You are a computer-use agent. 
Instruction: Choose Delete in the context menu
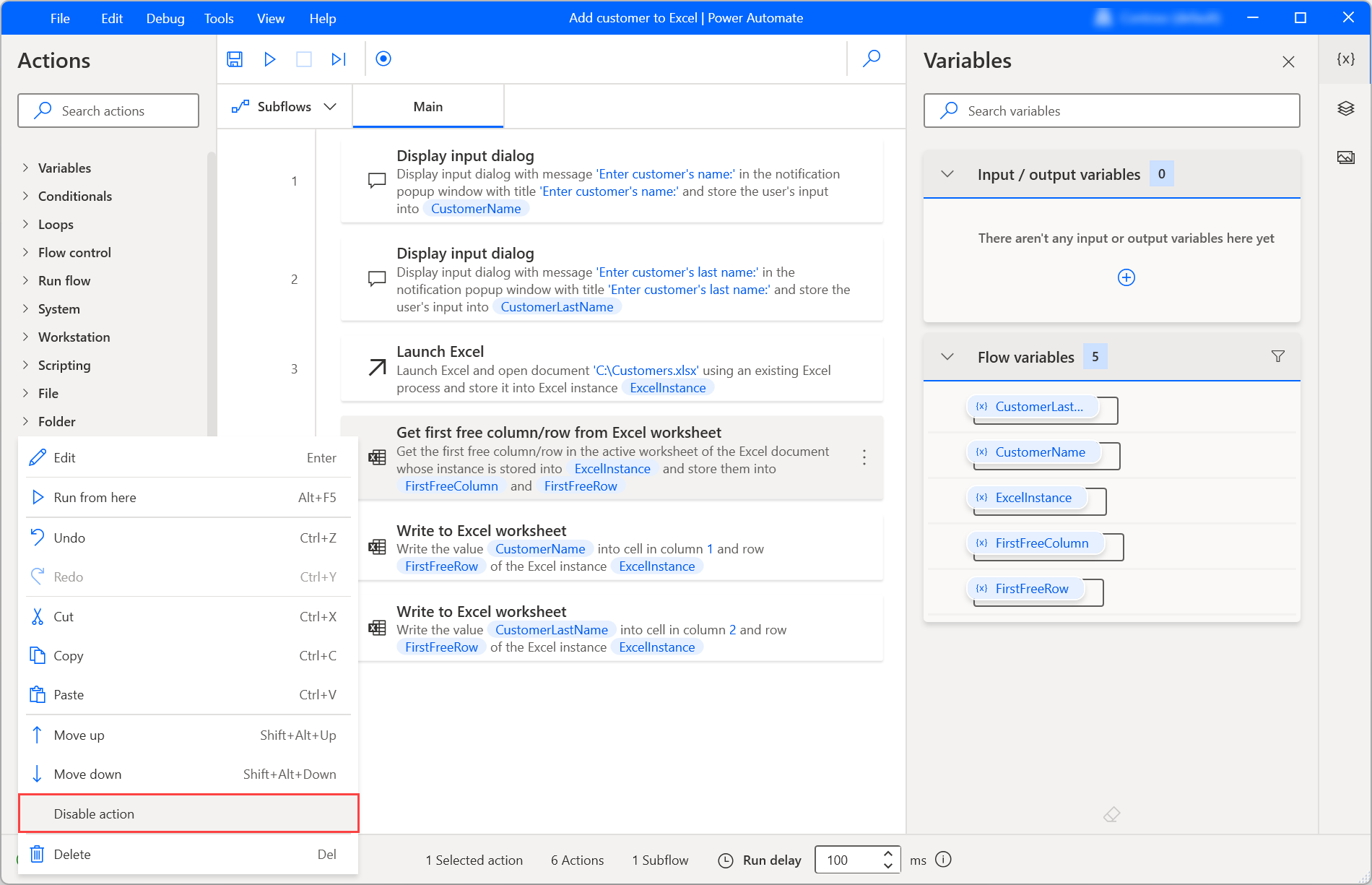188,854
